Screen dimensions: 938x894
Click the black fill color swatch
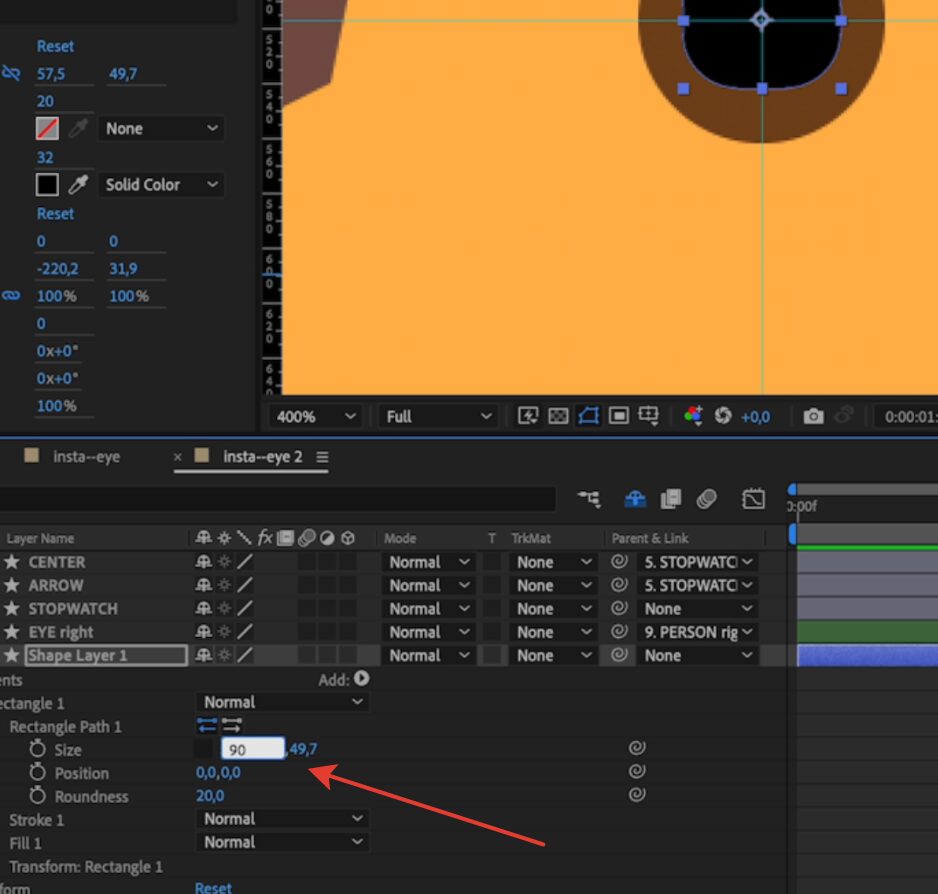[x=47, y=184]
